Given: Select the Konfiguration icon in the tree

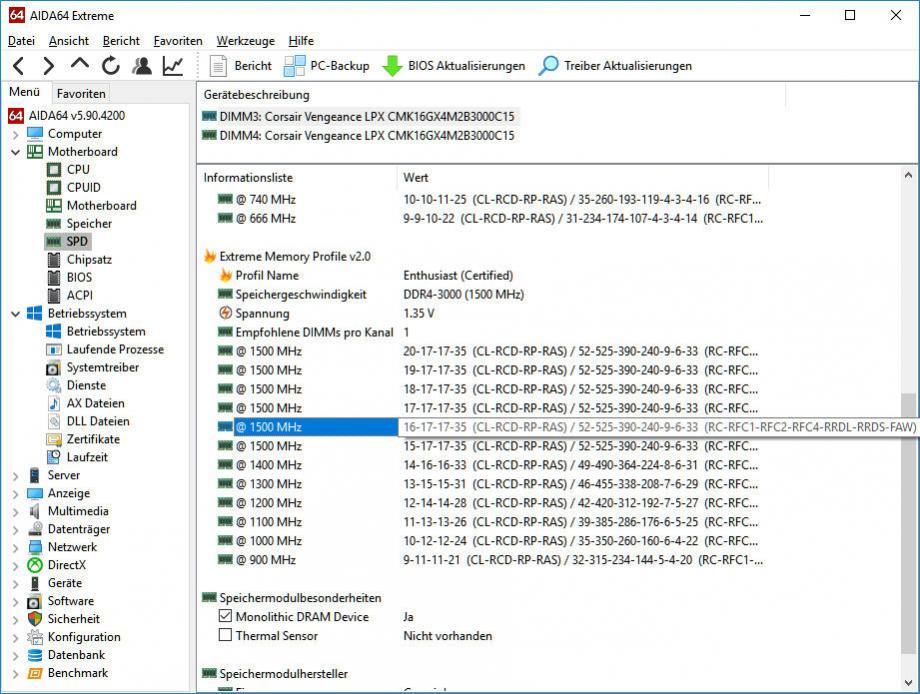Looking at the screenshot, I should click(x=35, y=637).
